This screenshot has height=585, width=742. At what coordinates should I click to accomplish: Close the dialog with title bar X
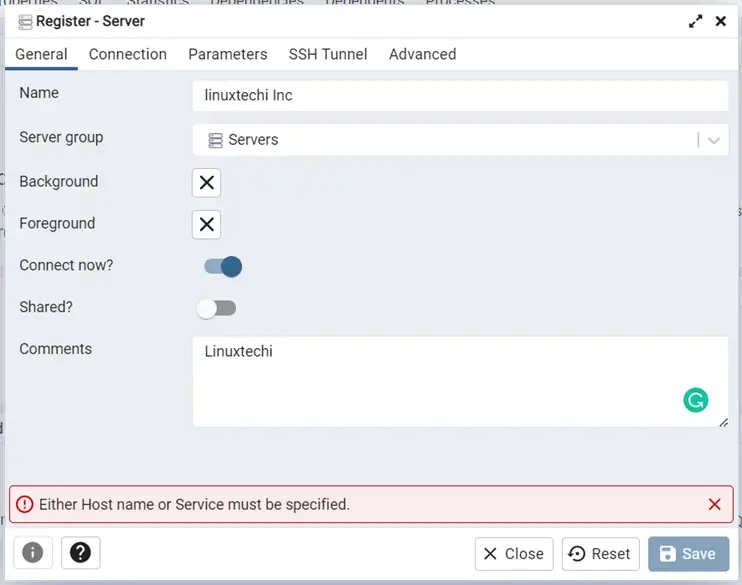720,21
